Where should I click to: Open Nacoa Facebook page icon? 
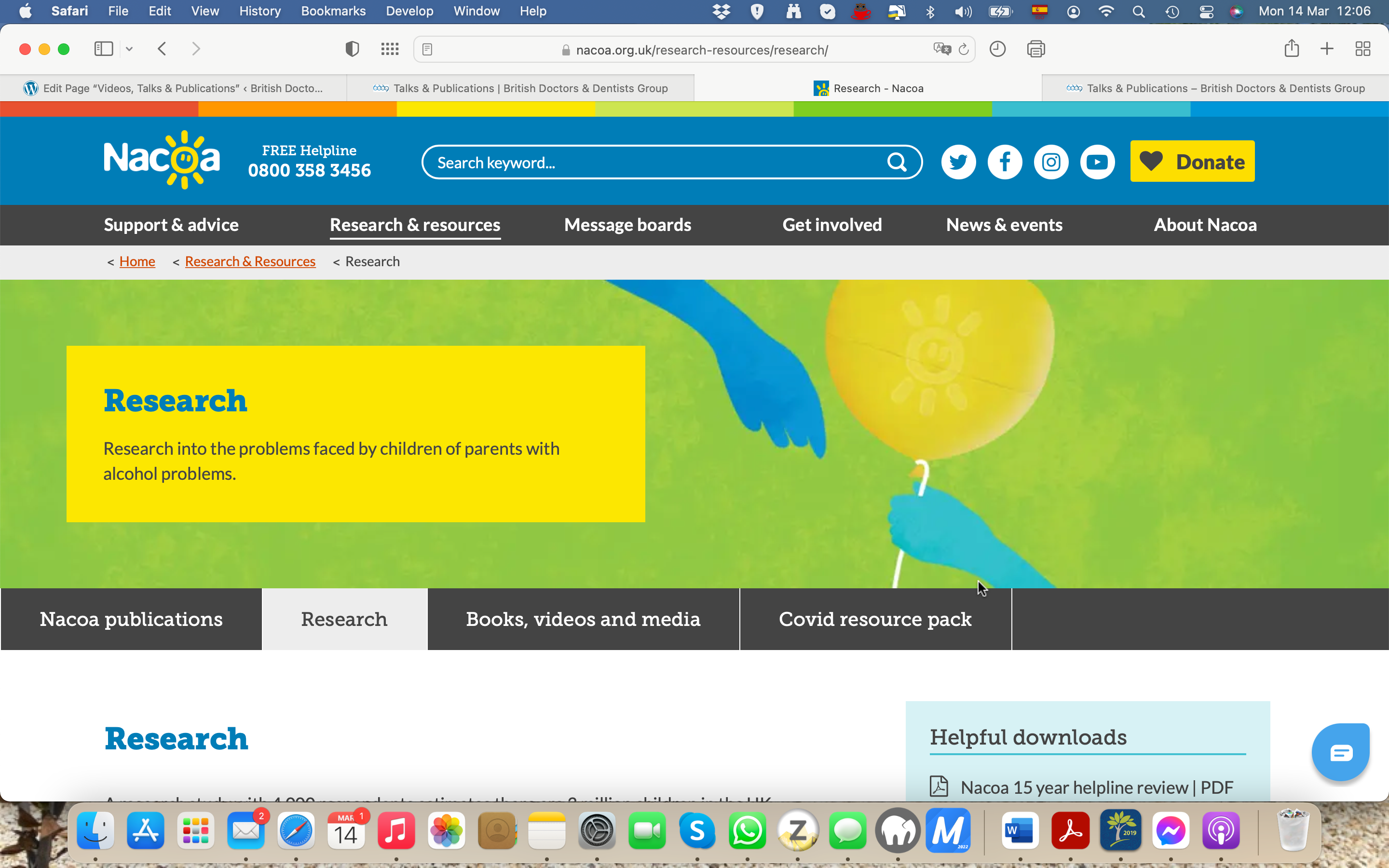tap(1005, 163)
